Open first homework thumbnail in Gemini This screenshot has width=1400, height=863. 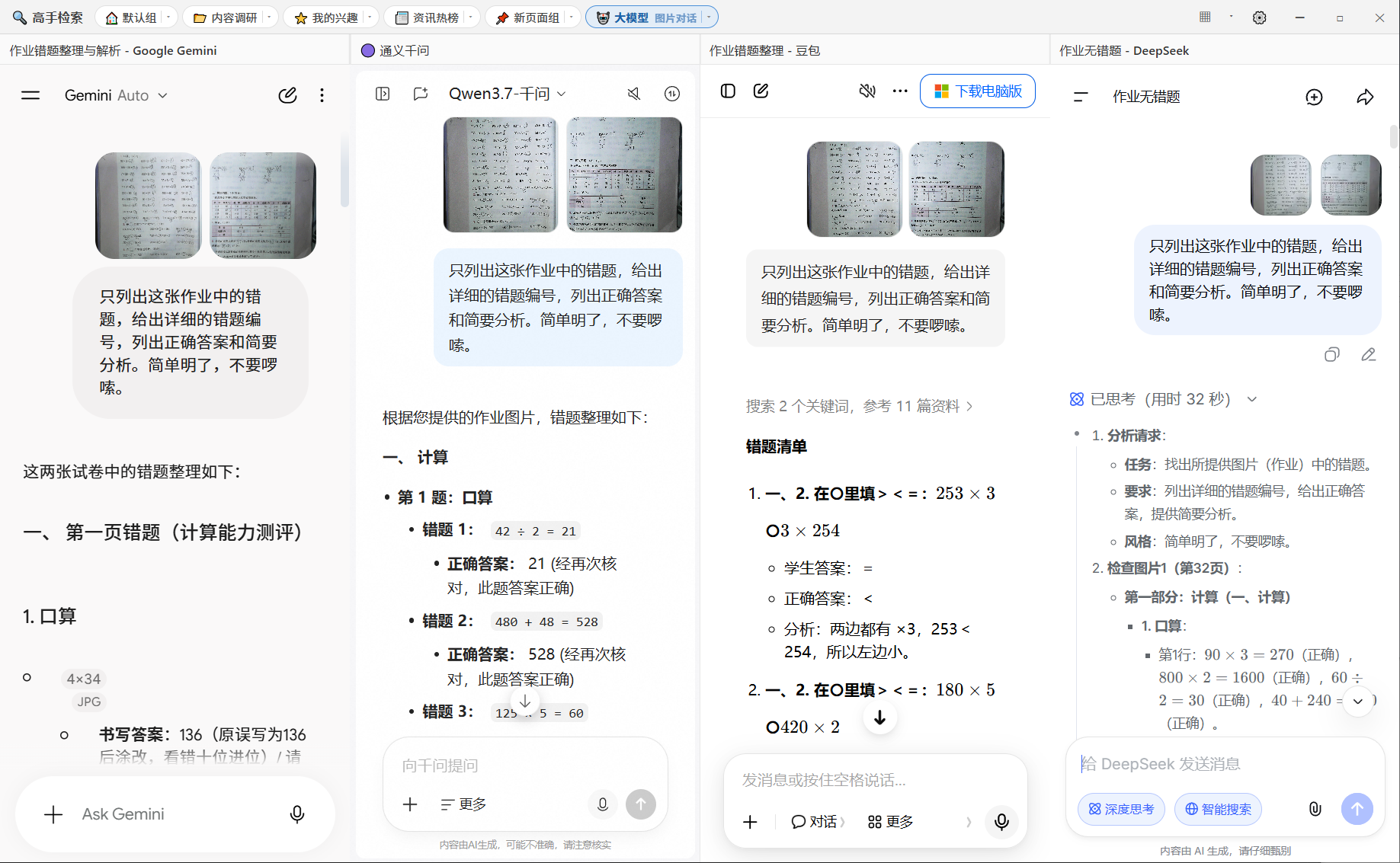149,206
